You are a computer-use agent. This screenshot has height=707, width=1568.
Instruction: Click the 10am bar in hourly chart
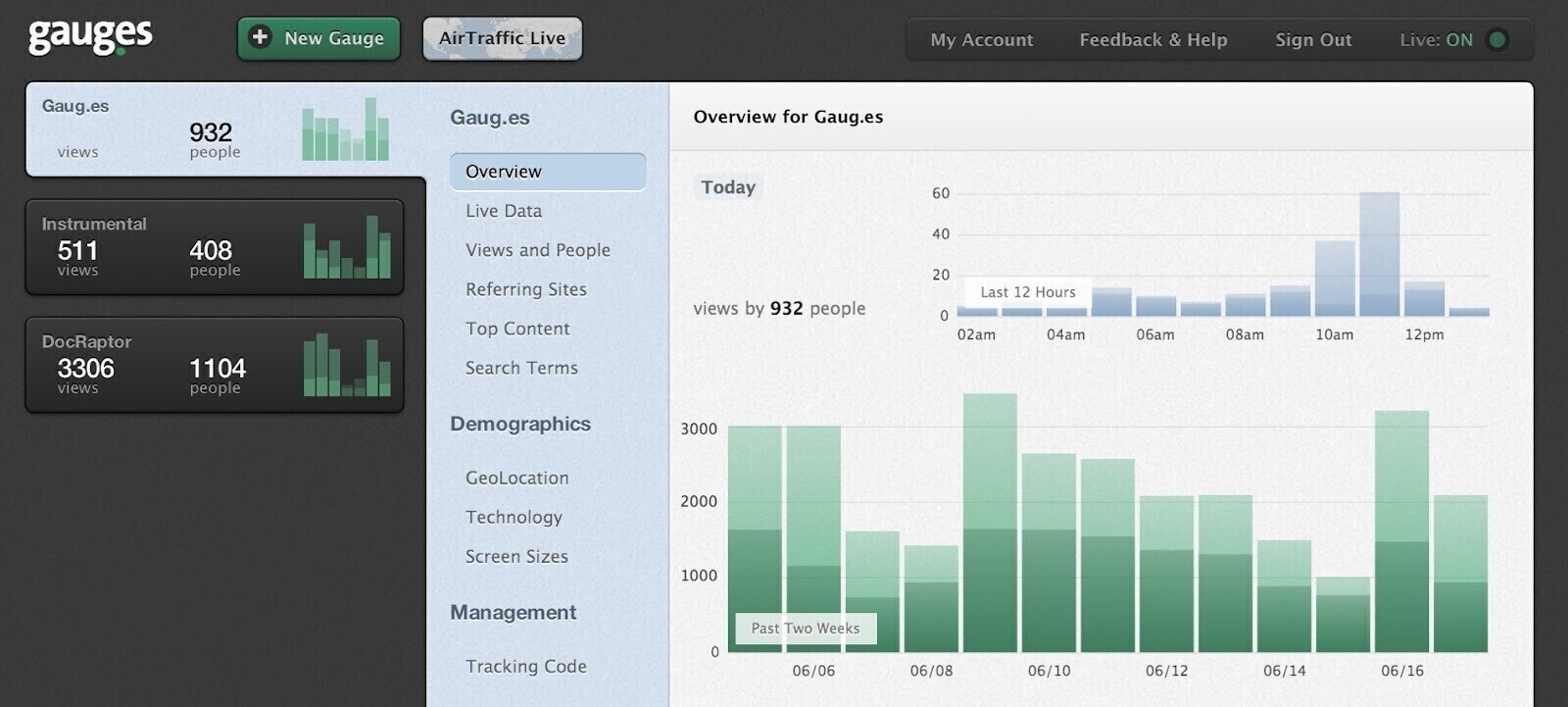[x=1335, y=278]
